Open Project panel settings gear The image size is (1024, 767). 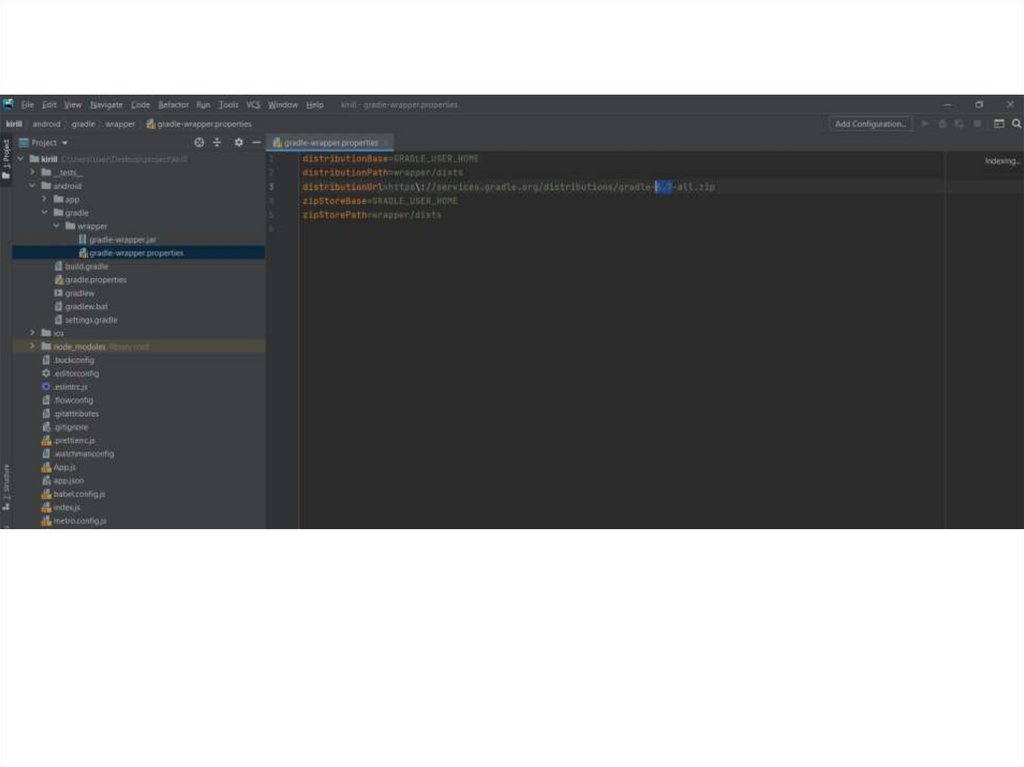[x=238, y=143]
